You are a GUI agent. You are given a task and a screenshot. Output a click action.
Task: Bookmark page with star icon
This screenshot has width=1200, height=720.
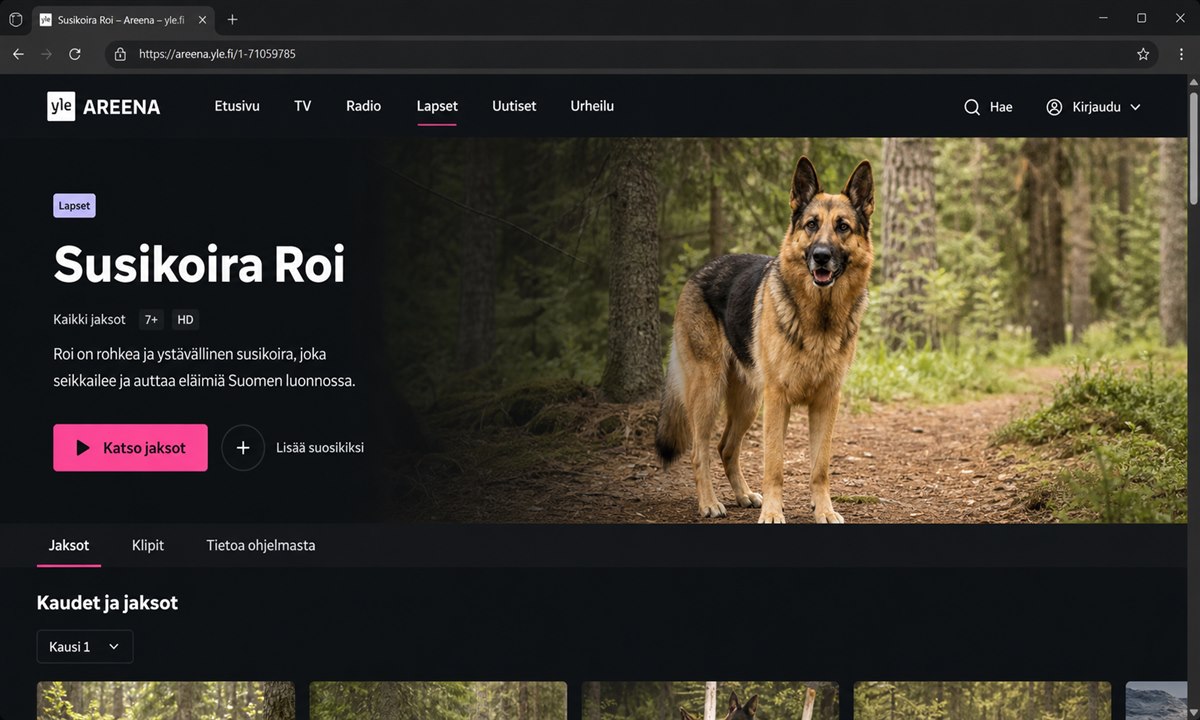(1143, 54)
